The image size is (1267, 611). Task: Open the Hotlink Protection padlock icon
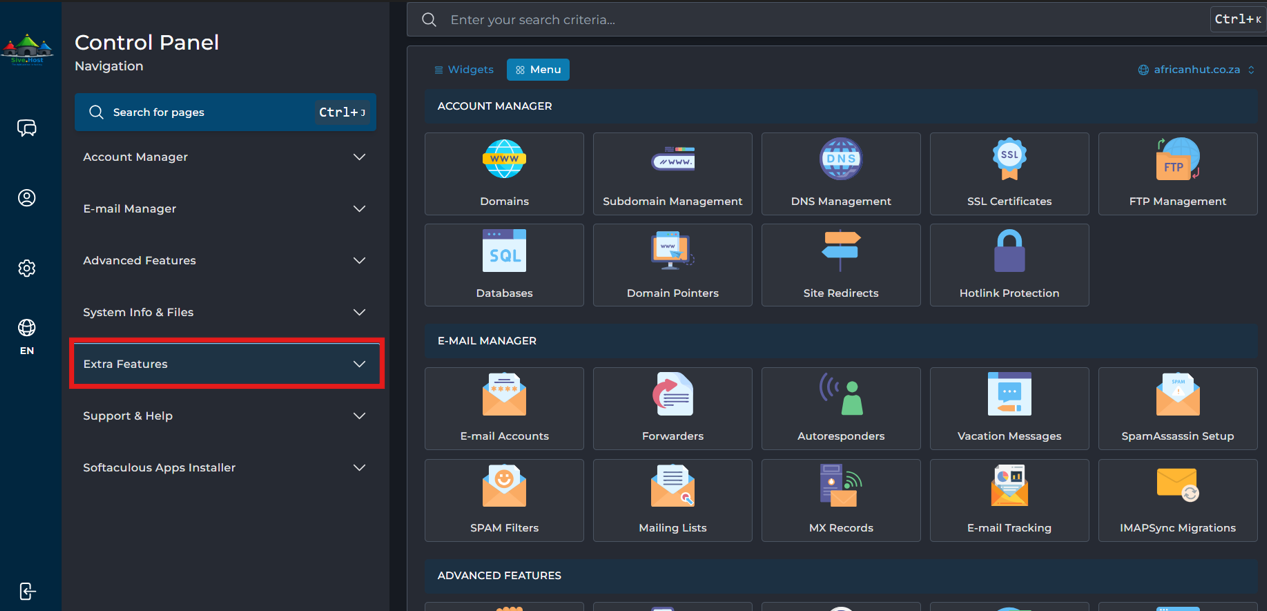[x=1009, y=265]
